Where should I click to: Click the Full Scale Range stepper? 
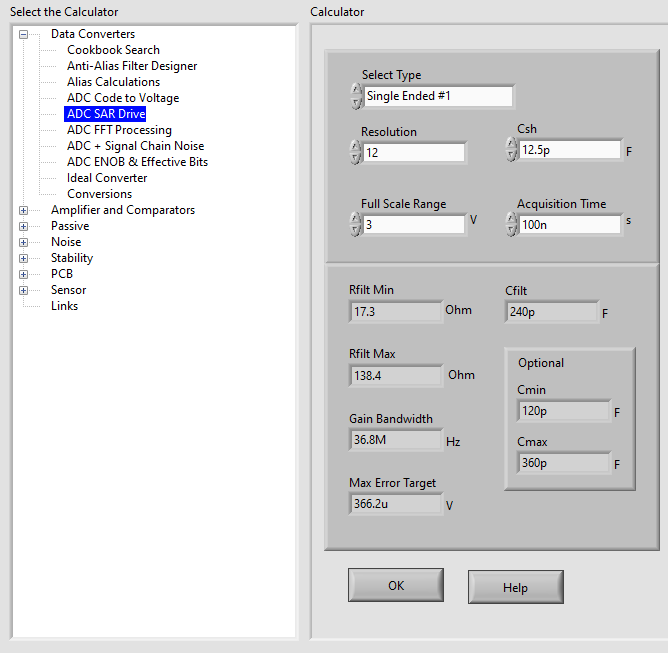point(356,224)
